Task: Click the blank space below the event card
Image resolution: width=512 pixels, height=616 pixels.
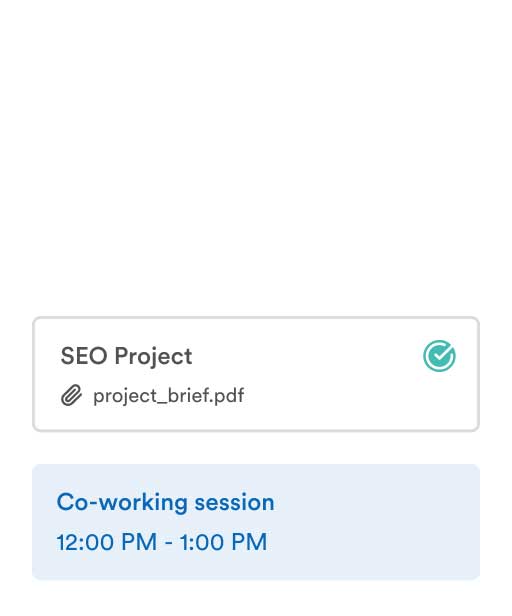Action: pos(256,598)
